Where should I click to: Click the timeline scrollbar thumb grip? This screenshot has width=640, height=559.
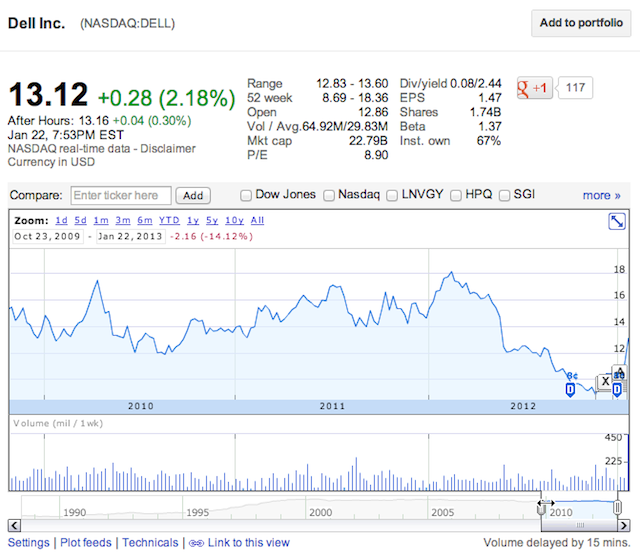580,526
